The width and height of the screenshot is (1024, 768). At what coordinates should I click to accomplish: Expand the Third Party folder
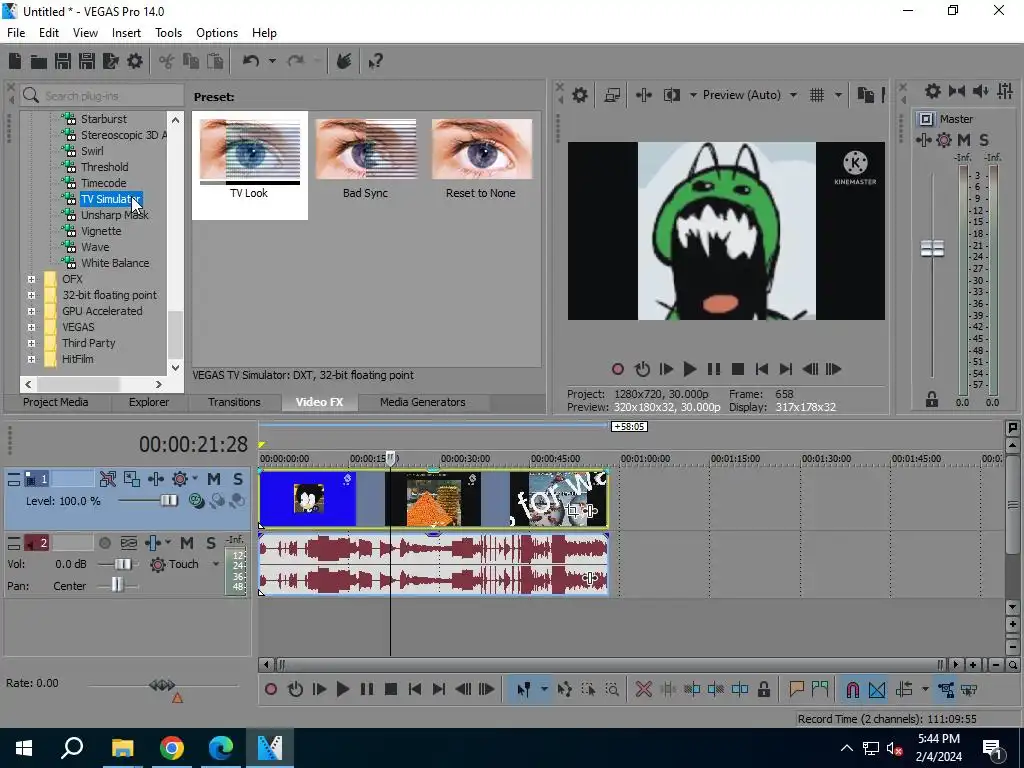point(31,343)
